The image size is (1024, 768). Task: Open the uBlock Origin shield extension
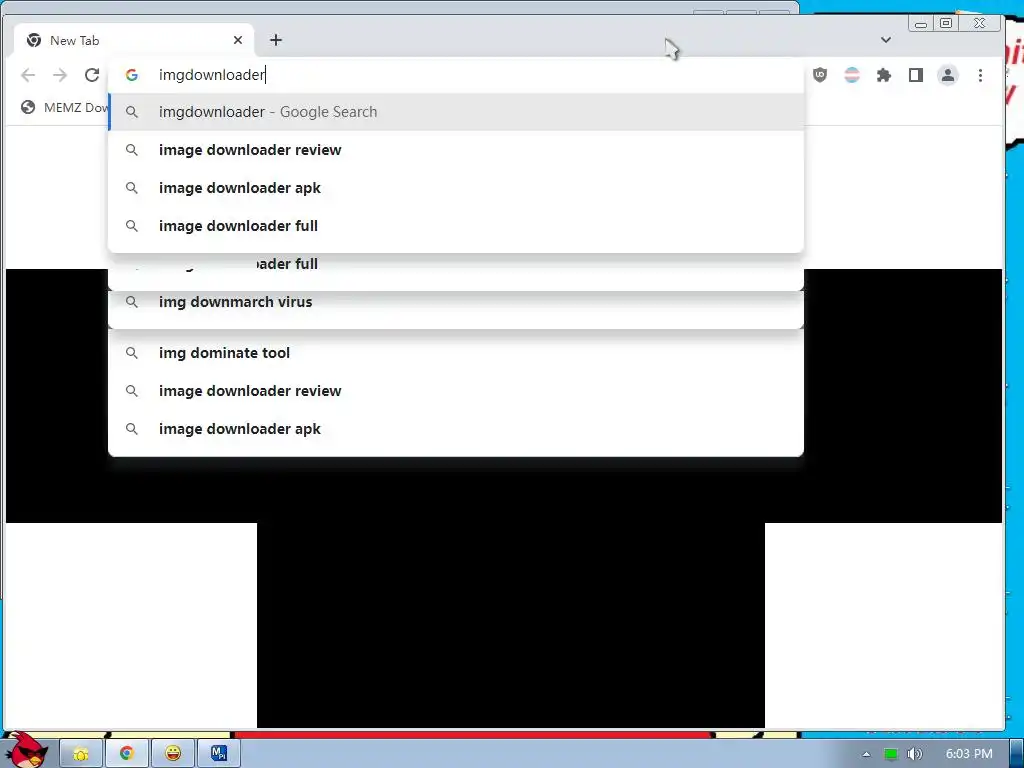pyautogui.click(x=820, y=75)
